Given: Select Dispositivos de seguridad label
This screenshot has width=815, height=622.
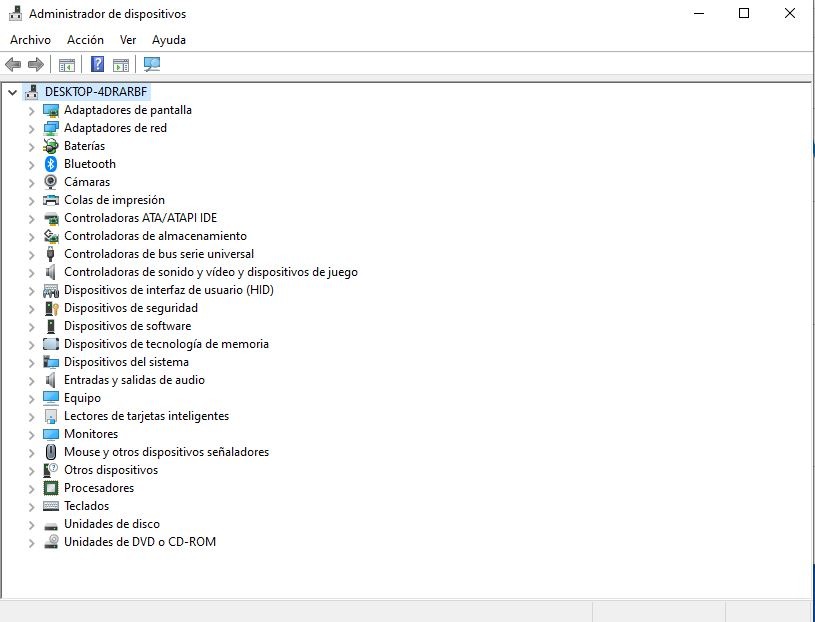Looking at the screenshot, I should coord(130,308).
